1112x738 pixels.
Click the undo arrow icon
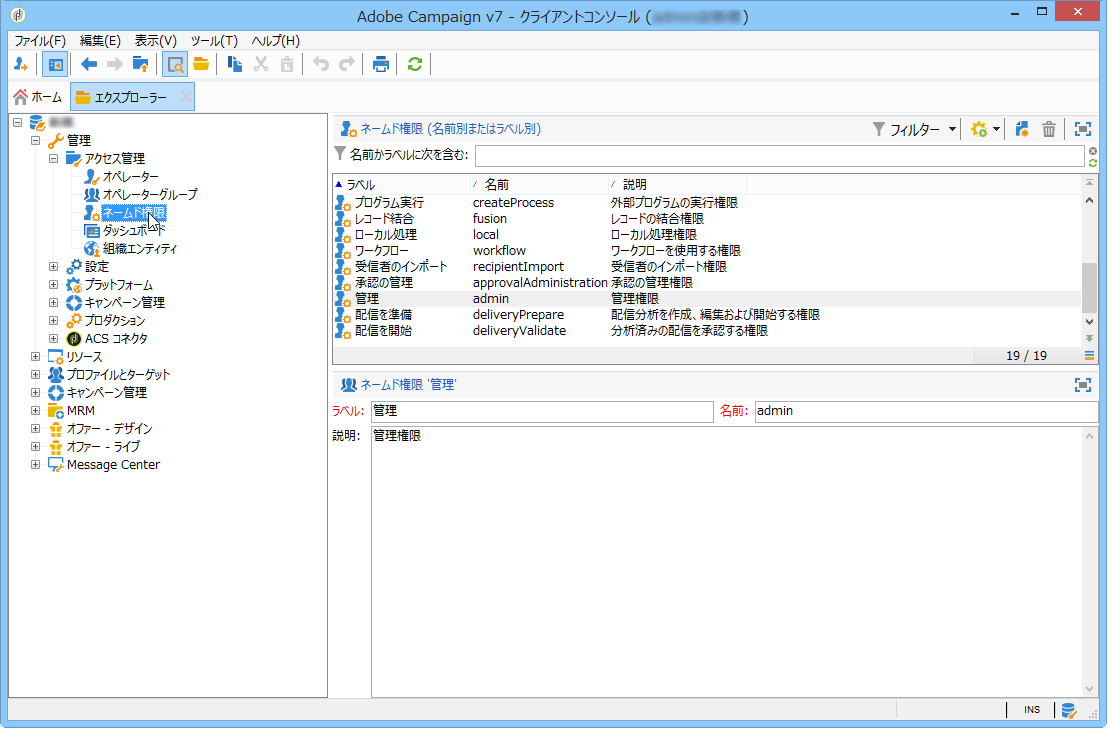(321, 65)
